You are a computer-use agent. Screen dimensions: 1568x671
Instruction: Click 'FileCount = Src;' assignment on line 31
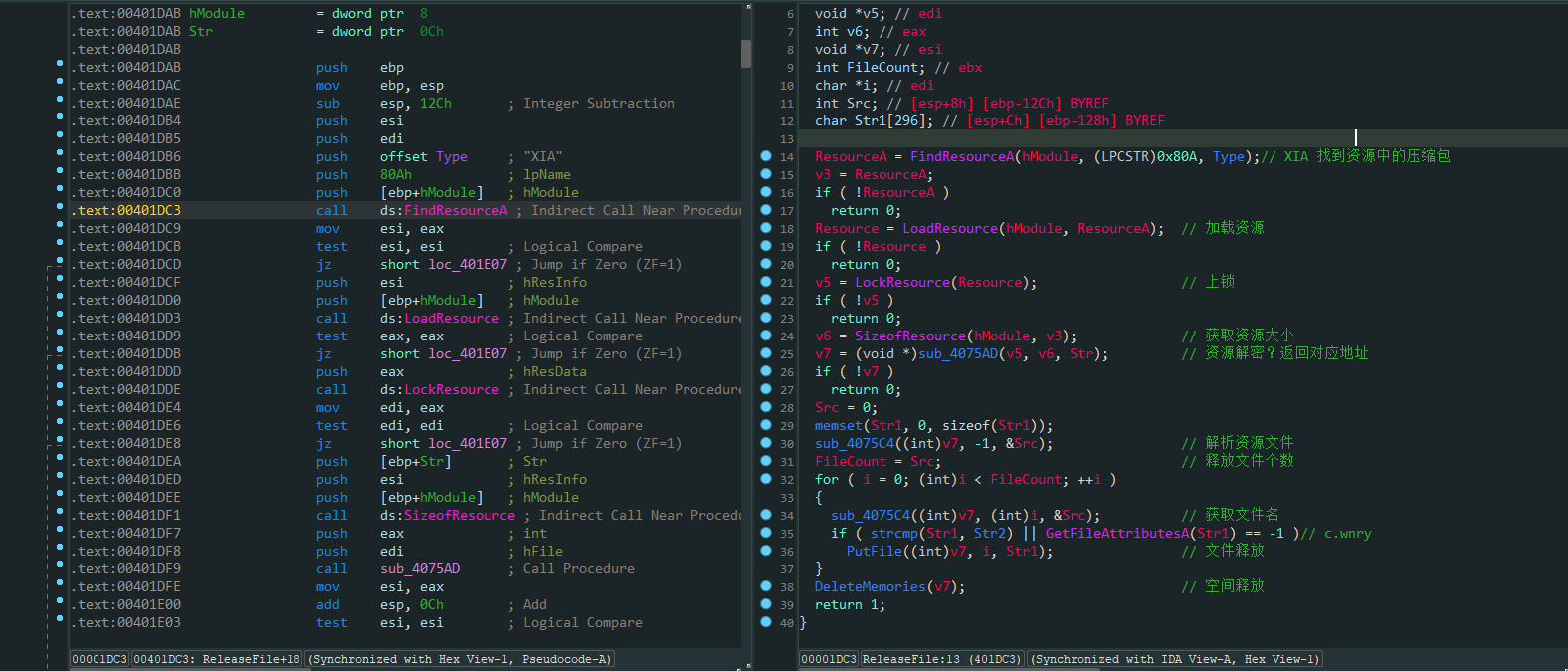click(x=879, y=461)
